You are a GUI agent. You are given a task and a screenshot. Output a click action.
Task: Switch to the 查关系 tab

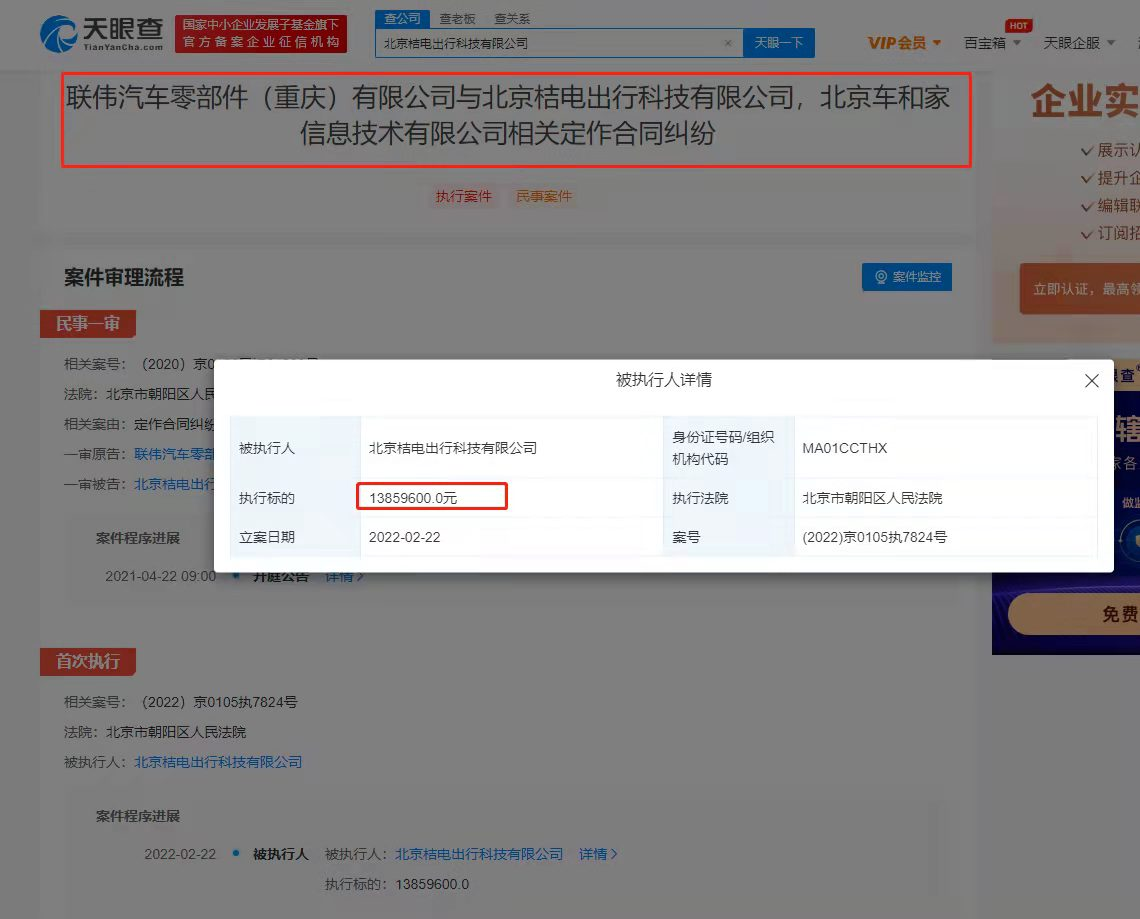[513, 19]
